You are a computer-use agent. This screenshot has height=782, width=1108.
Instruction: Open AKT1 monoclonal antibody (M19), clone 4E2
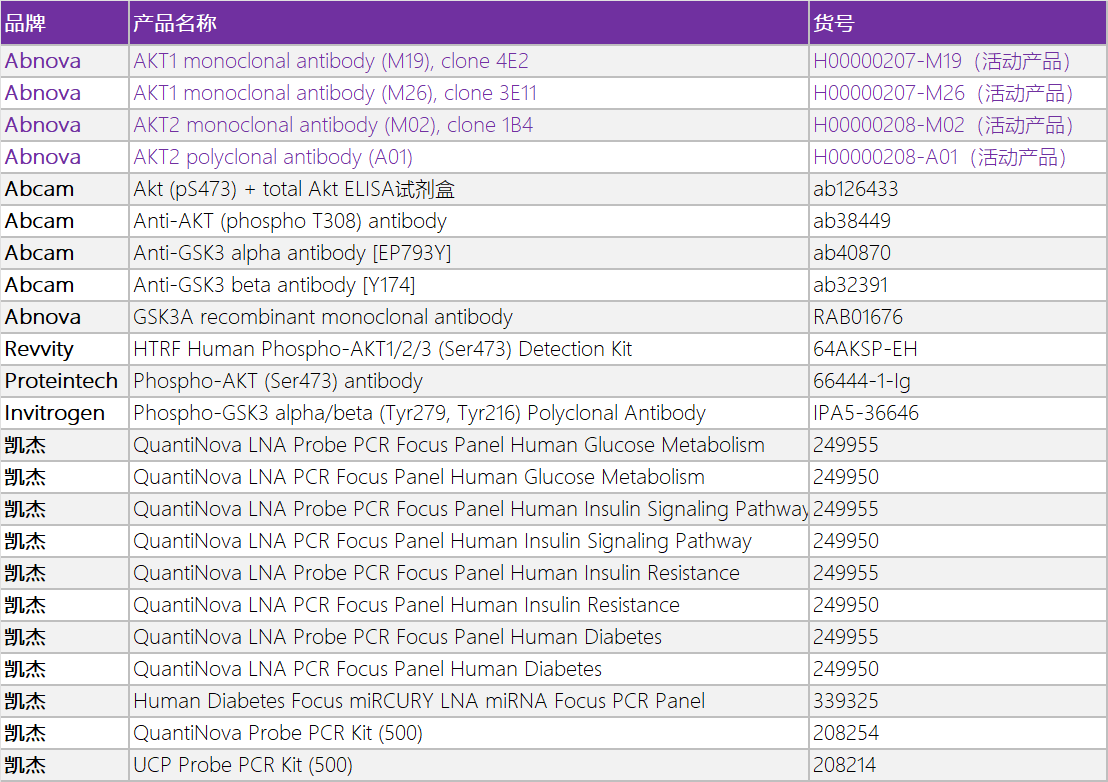pos(331,61)
